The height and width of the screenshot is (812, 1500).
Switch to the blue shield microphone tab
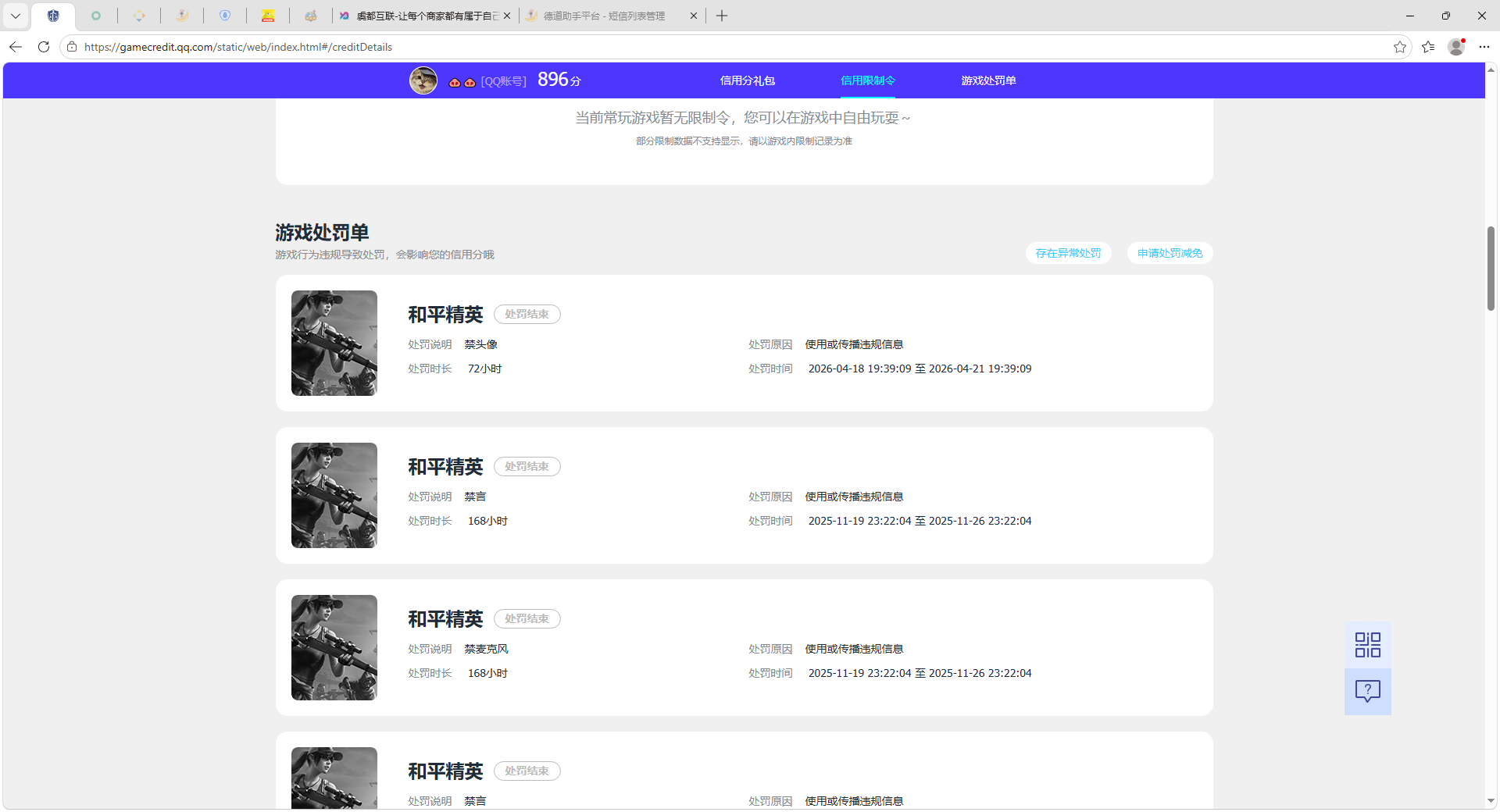coord(225,16)
